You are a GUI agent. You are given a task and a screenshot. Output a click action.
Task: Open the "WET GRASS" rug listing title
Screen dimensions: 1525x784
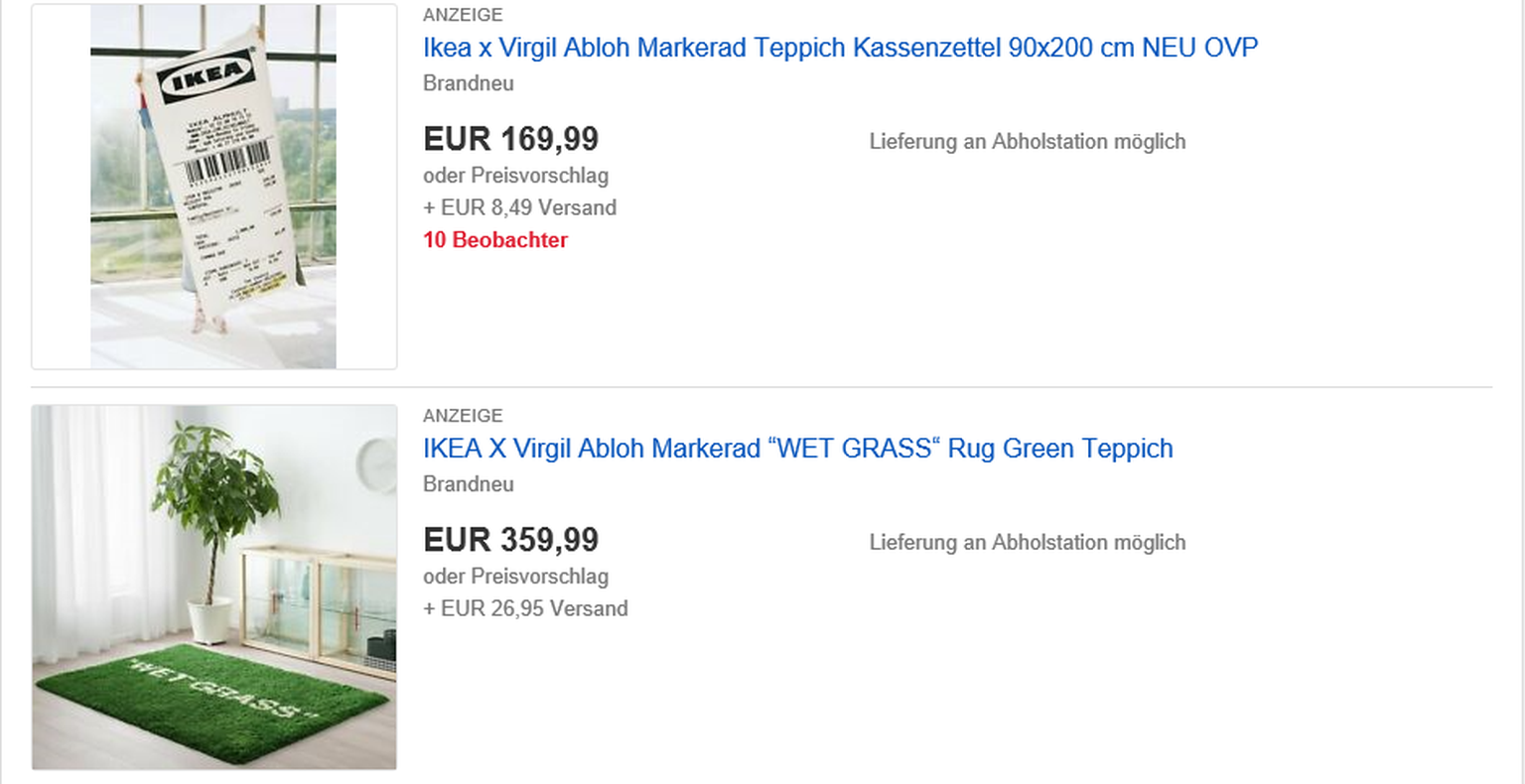point(797,449)
